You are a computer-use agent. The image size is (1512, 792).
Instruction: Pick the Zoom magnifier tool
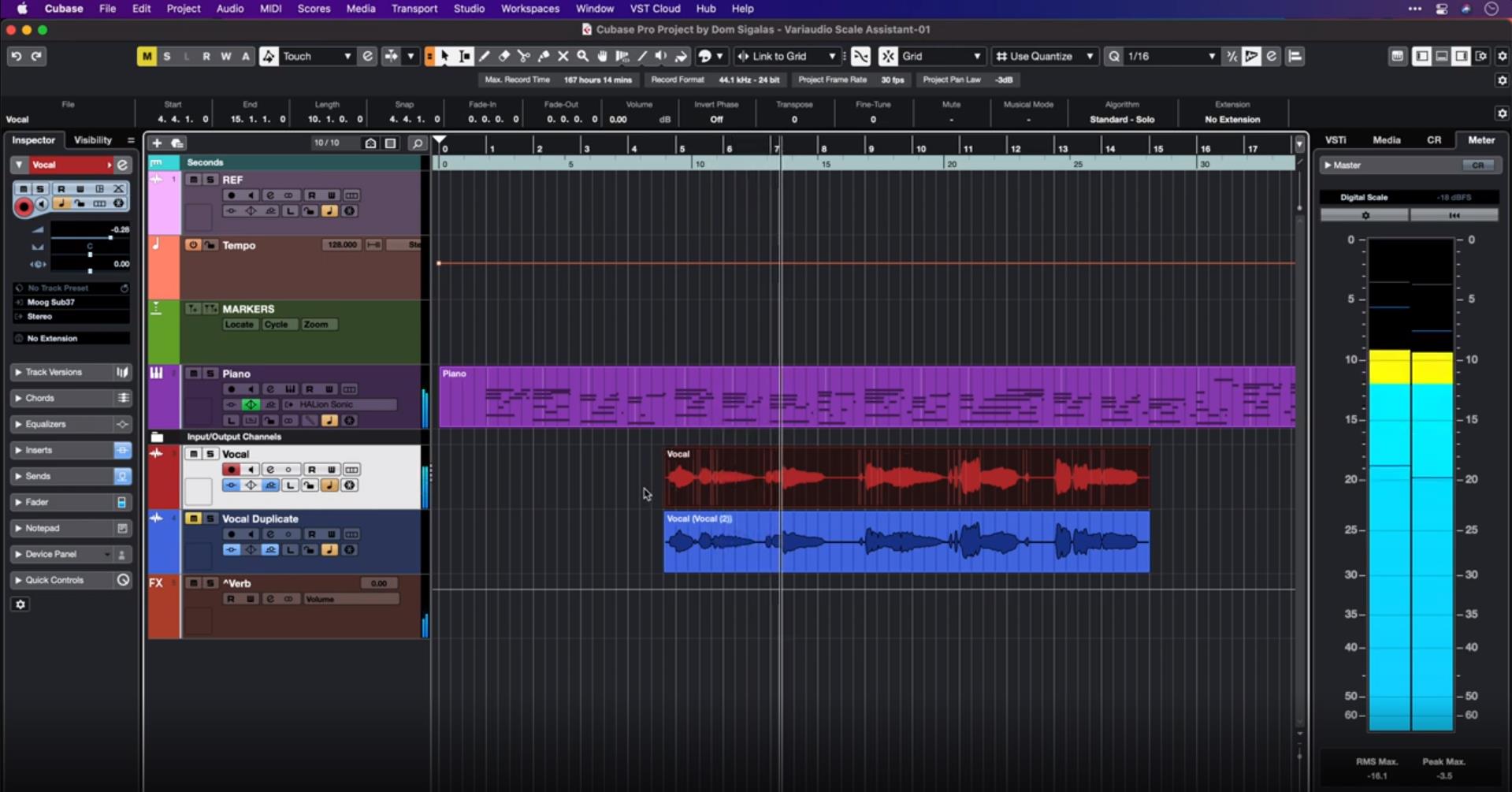pyautogui.click(x=583, y=56)
